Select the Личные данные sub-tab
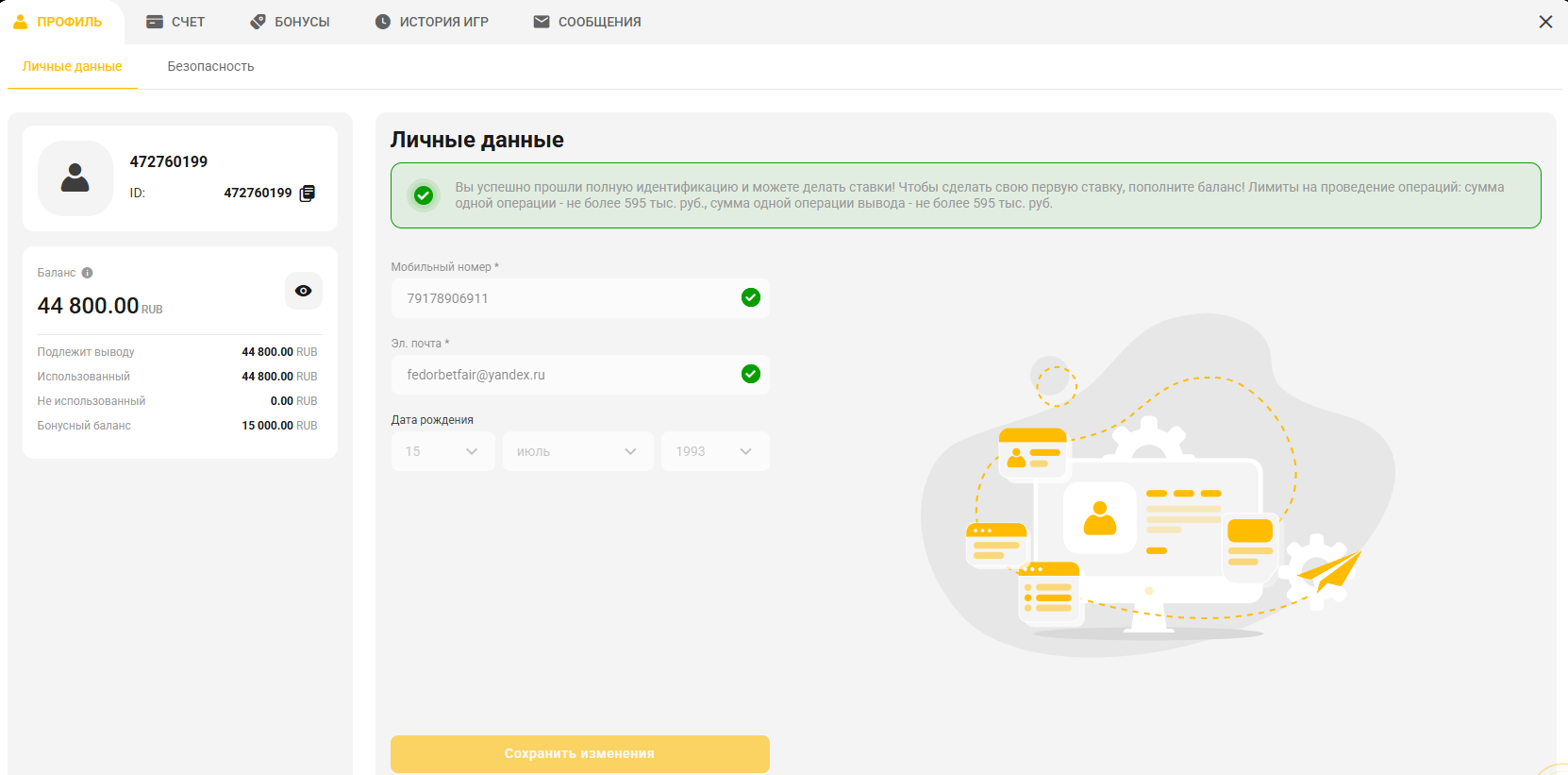This screenshot has height=775, width=1568. pos(73,66)
